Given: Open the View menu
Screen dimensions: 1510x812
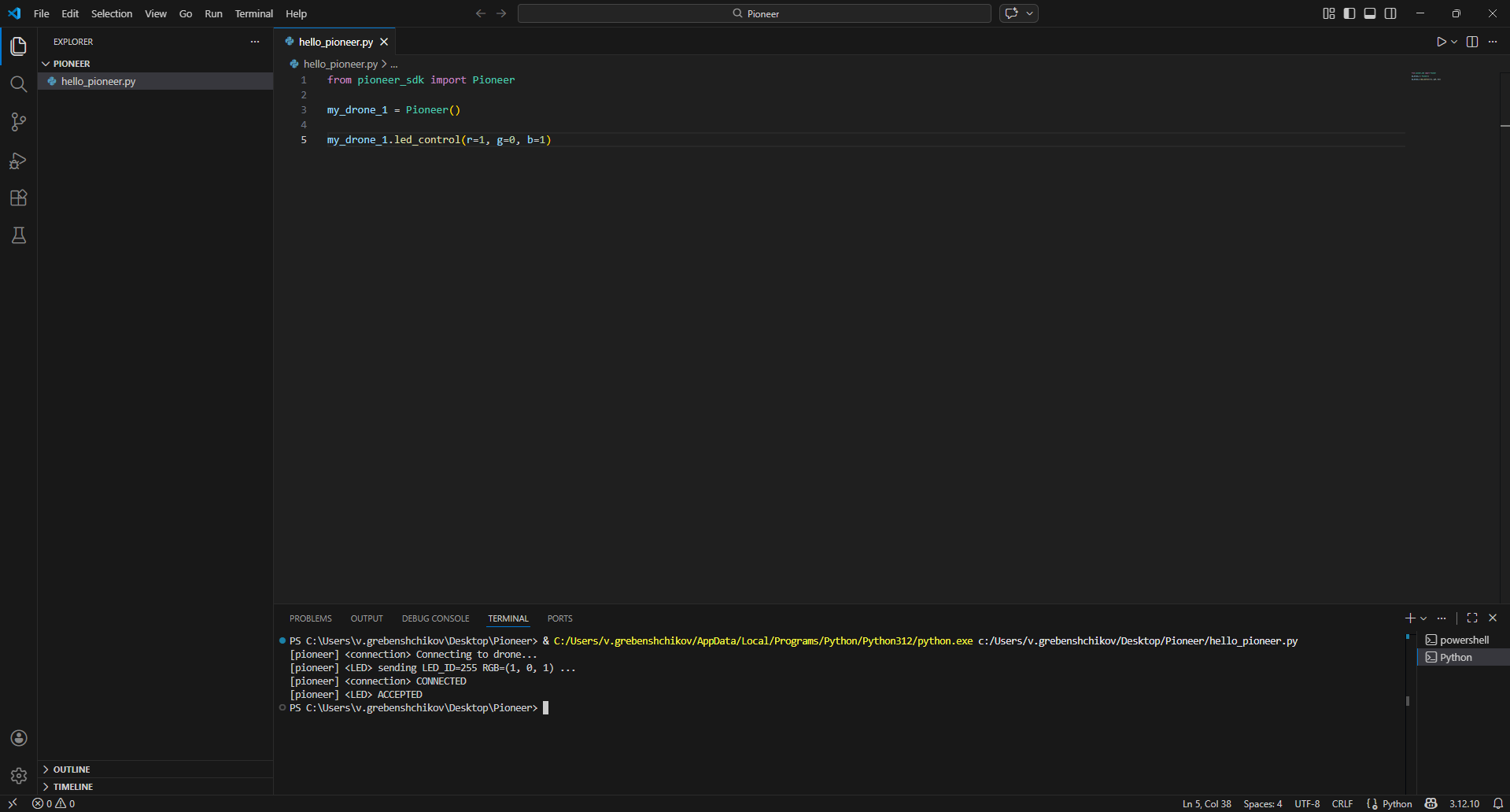Looking at the screenshot, I should [x=156, y=13].
